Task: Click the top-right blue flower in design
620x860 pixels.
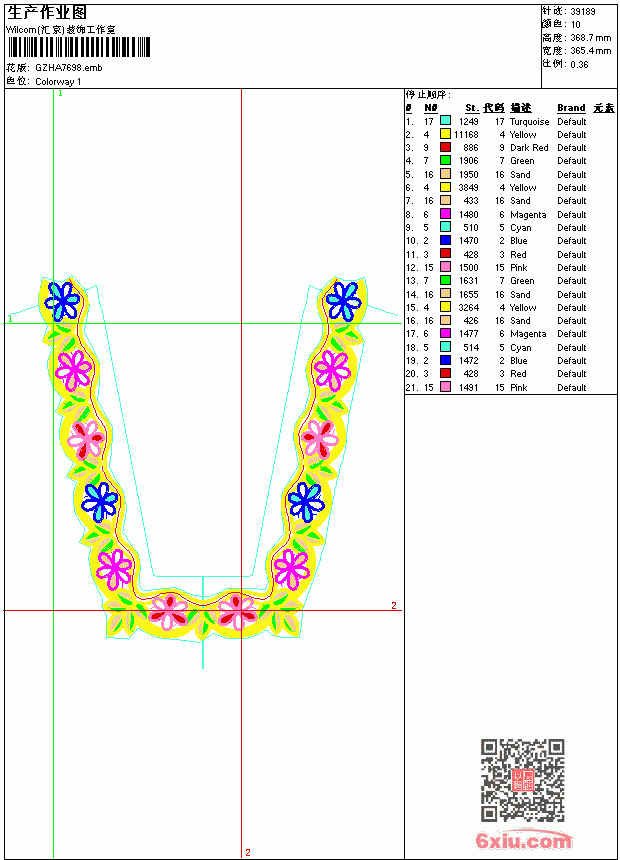Action: [x=343, y=301]
